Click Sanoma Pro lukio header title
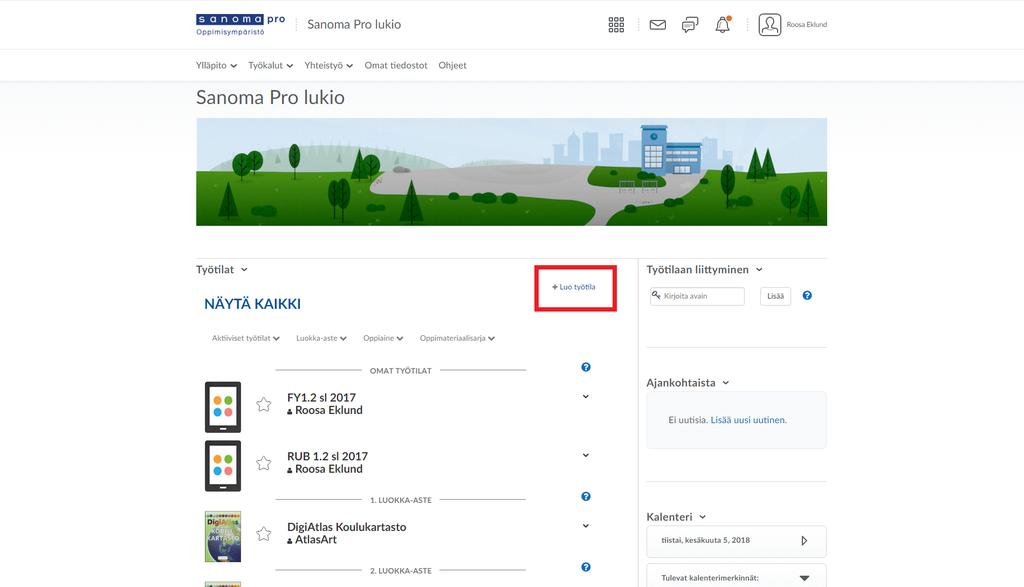The image size is (1024, 587). pos(354,24)
